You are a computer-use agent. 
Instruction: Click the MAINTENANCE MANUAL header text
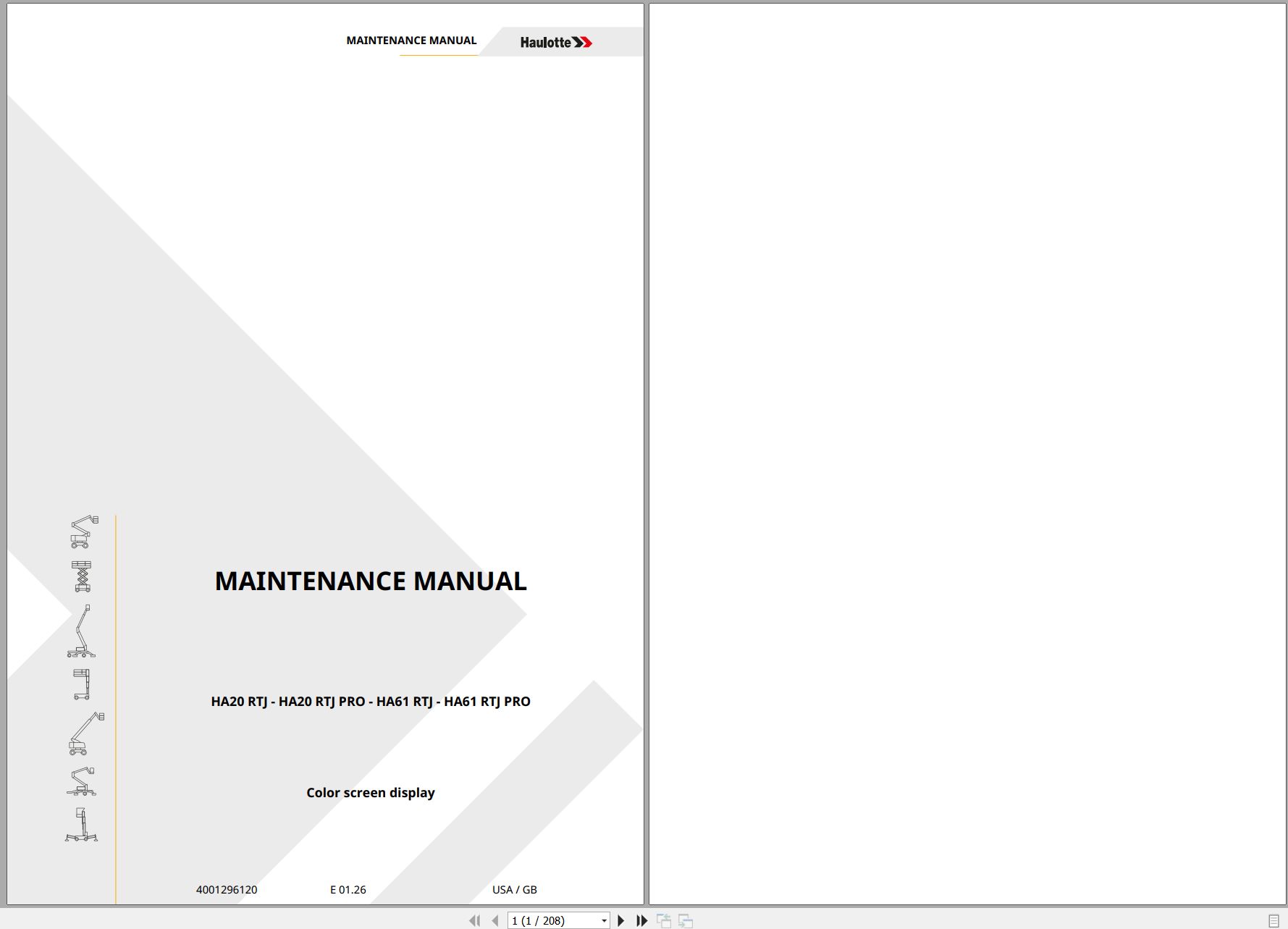(x=411, y=41)
